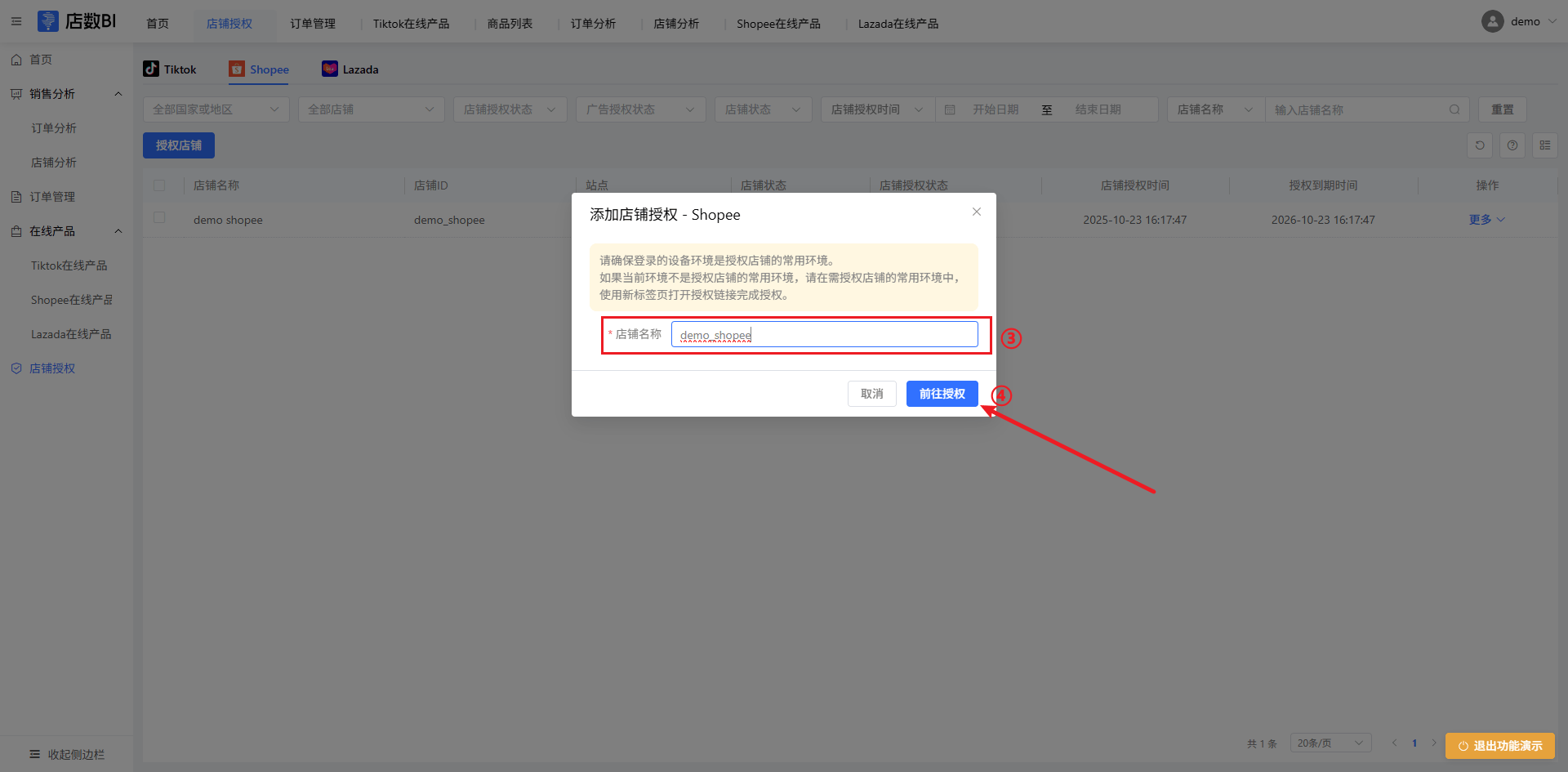Click the column settings grid icon
This screenshot has height=772, width=1568.
click(x=1545, y=145)
